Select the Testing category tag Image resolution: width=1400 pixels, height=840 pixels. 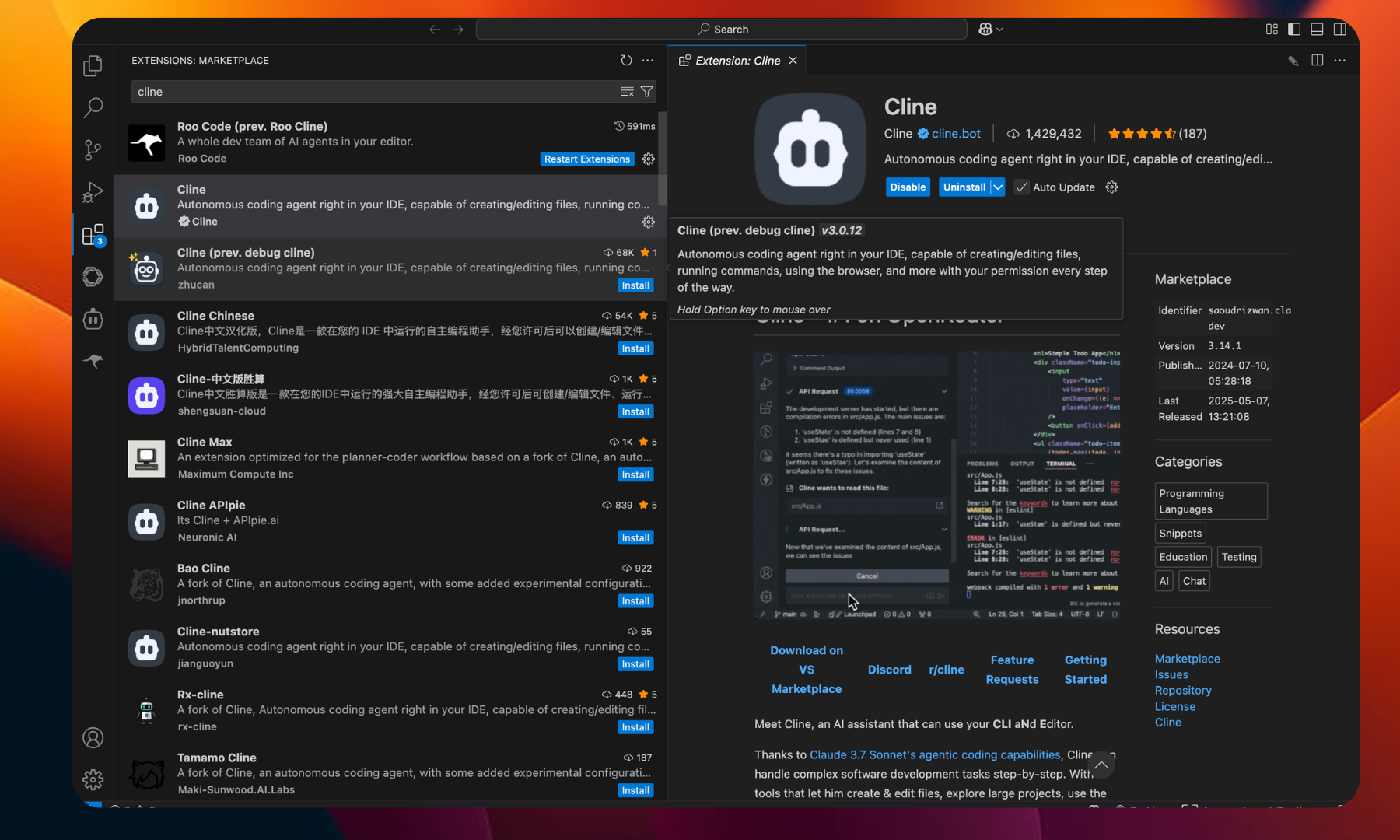tap(1239, 557)
